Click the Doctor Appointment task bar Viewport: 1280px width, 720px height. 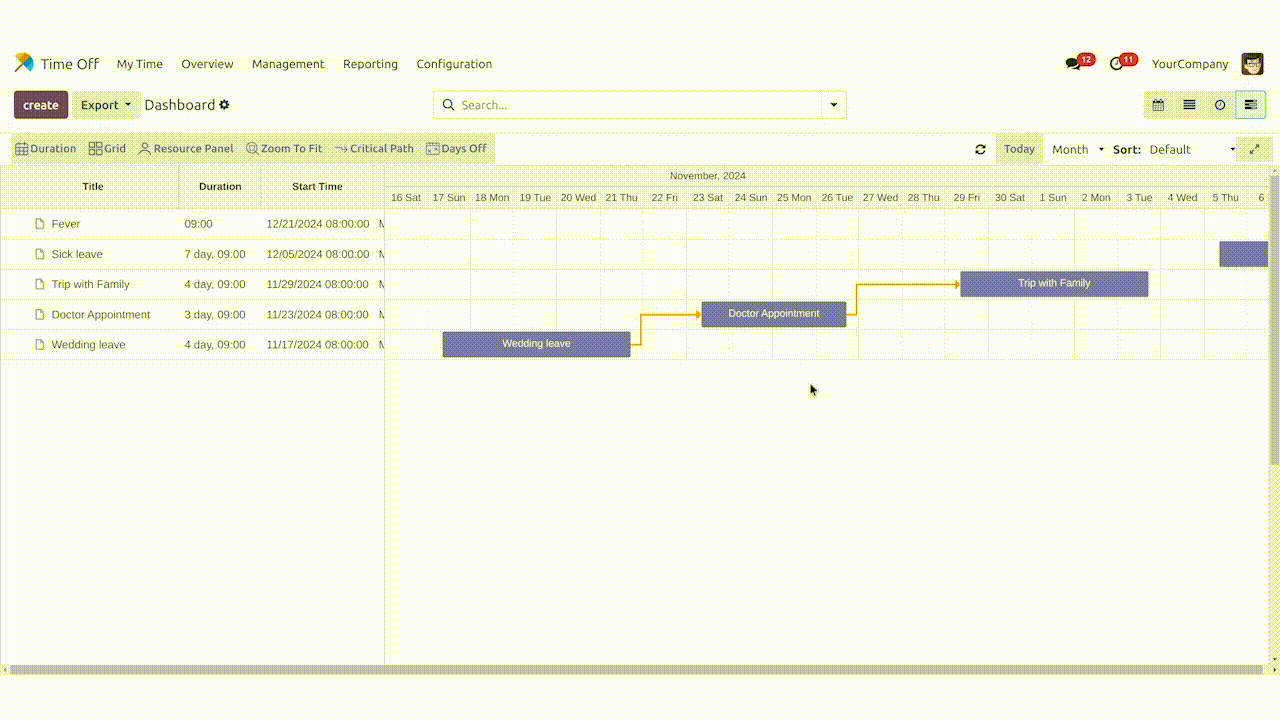[x=773, y=314]
